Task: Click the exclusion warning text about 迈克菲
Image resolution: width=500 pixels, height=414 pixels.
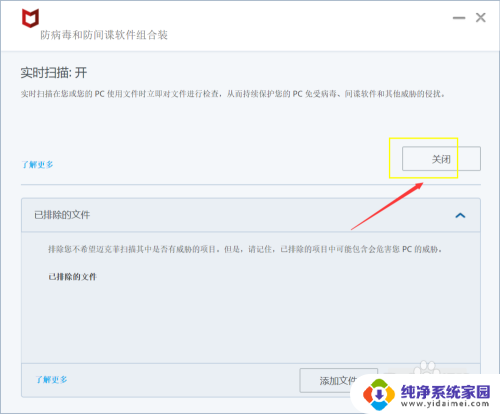Action: pyautogui.click(x=245, y=249)
